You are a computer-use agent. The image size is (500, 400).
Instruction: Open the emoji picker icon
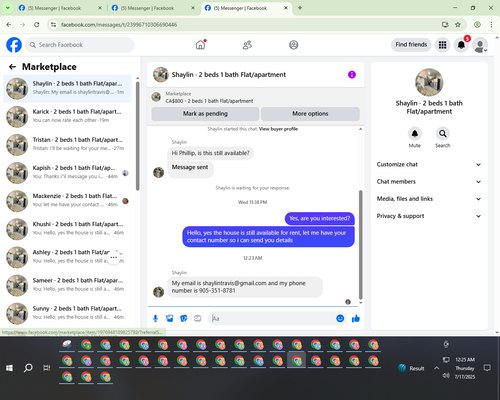[340, 318]
